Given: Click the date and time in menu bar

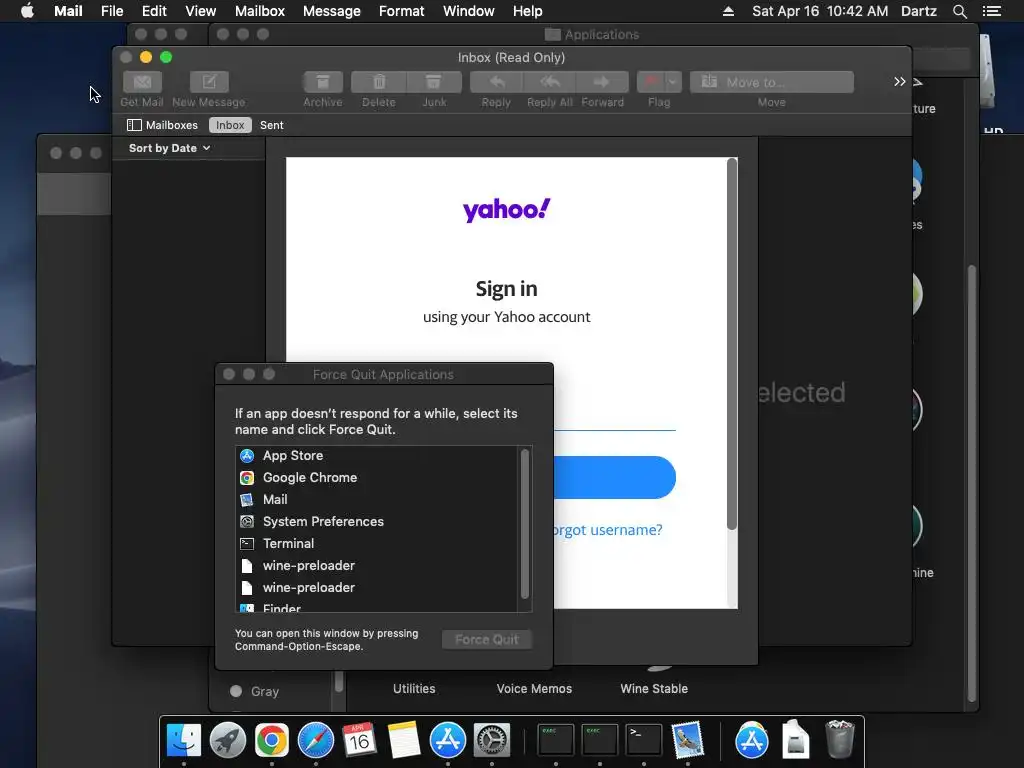Looking at the screenshot, I should (x=820, y=11).
